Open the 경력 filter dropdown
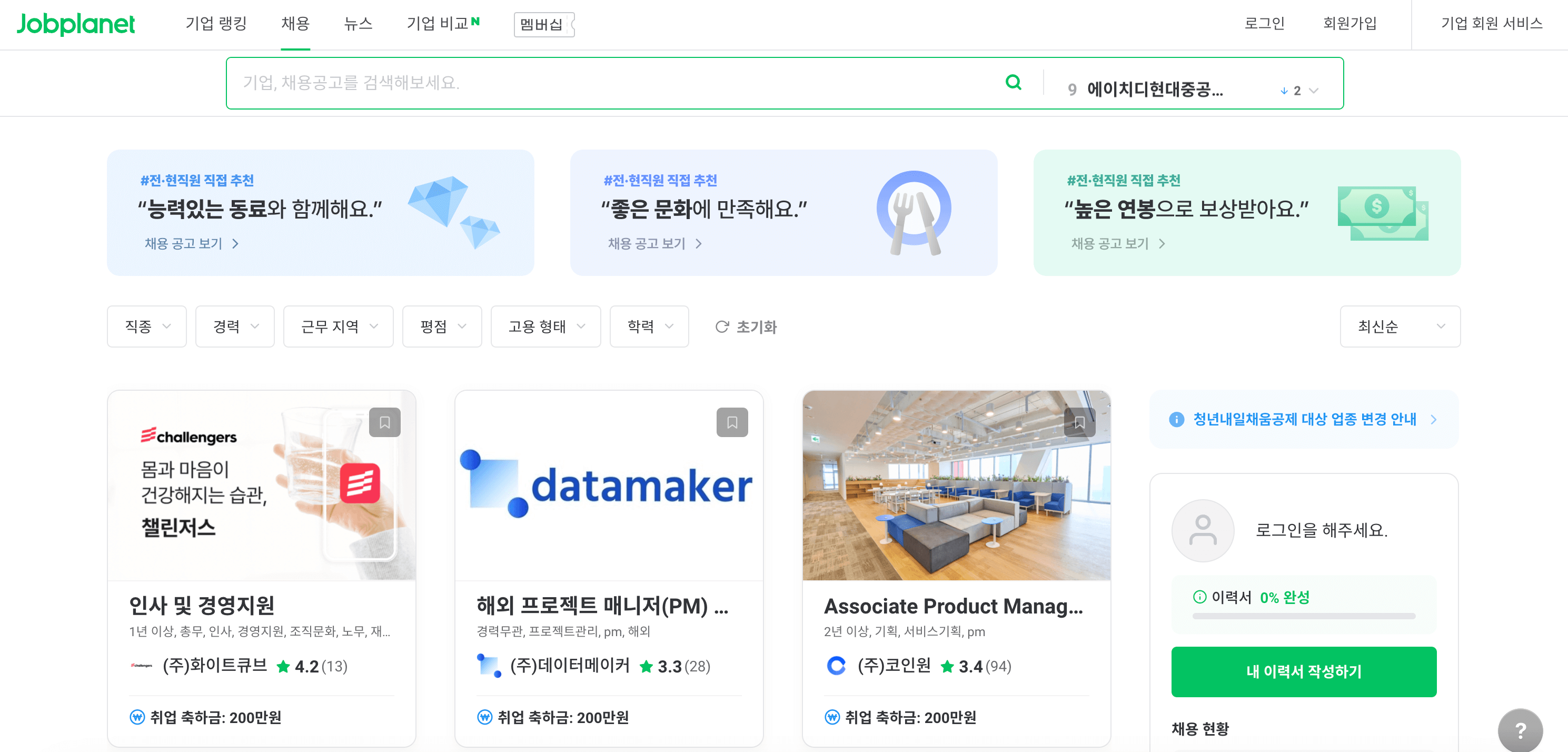Image resolution: width=1568 pixels, height=752 pixels. (235, 326)
